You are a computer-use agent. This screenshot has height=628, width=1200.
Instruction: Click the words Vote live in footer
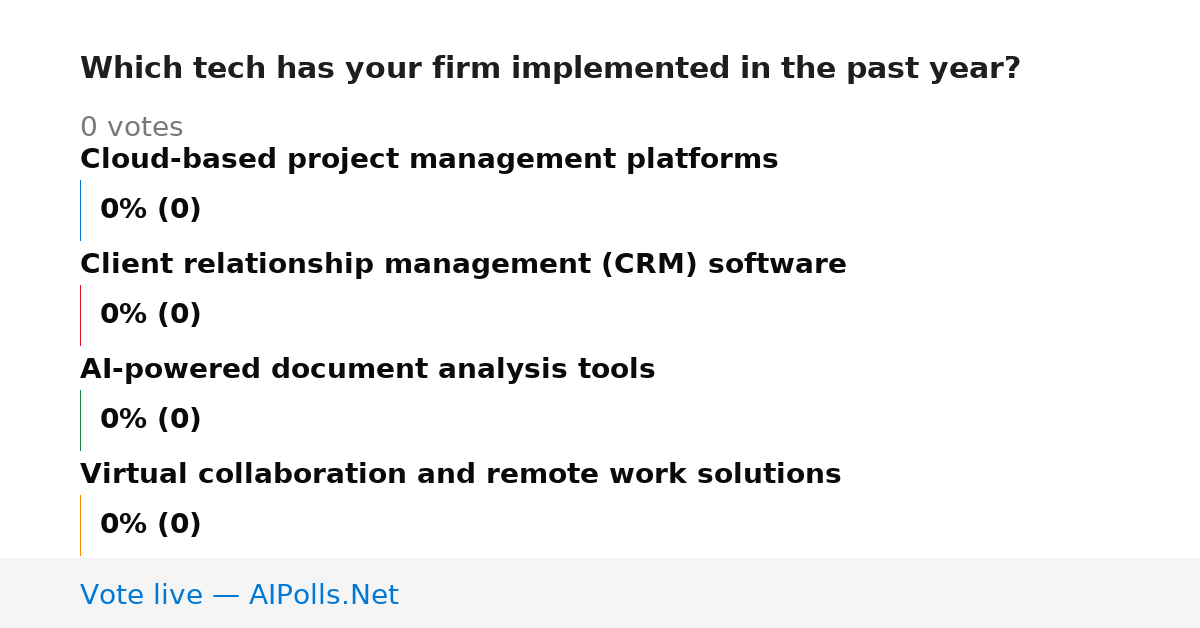click(x=141, y=596)
